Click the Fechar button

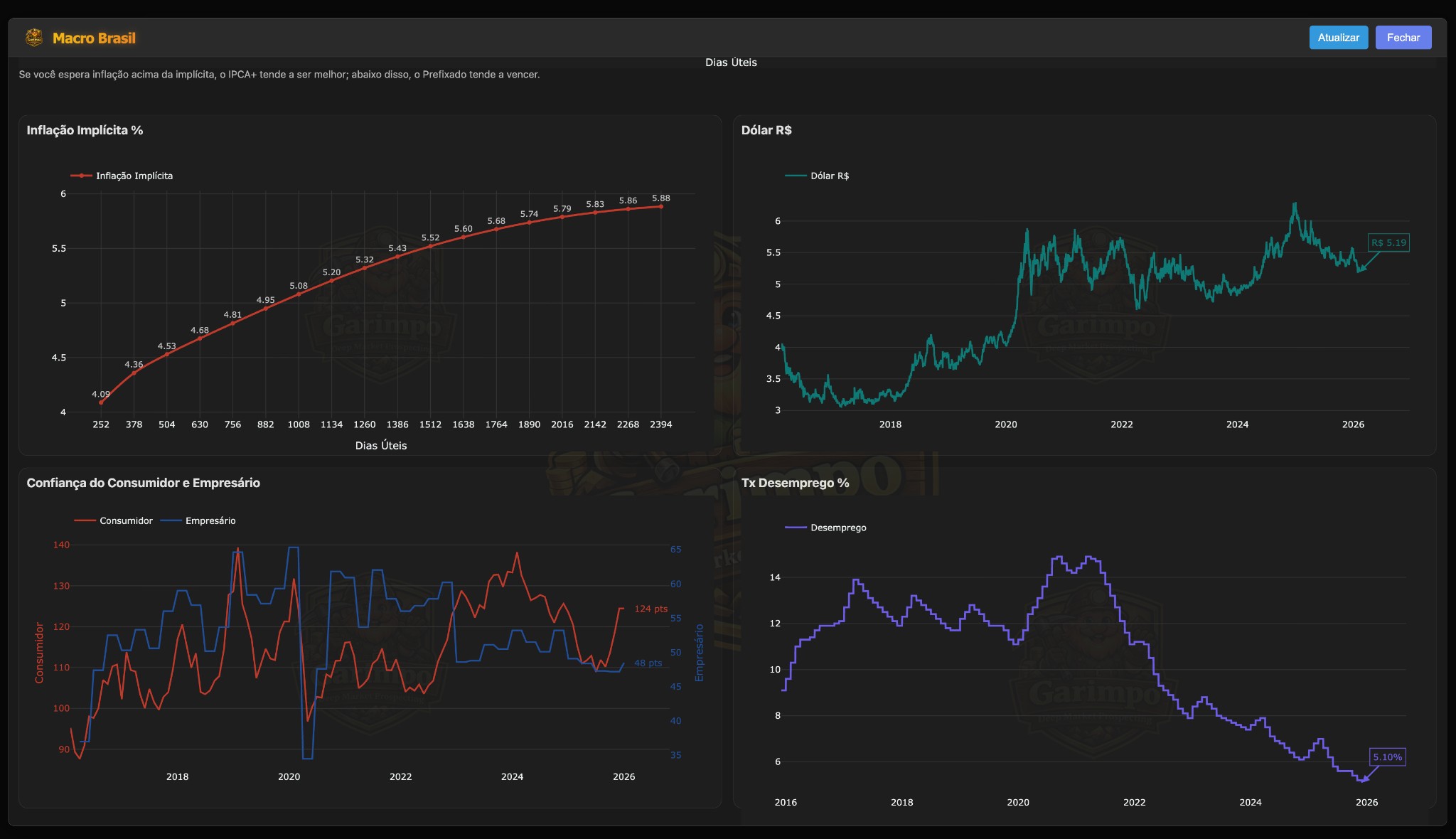[1402, 37]
